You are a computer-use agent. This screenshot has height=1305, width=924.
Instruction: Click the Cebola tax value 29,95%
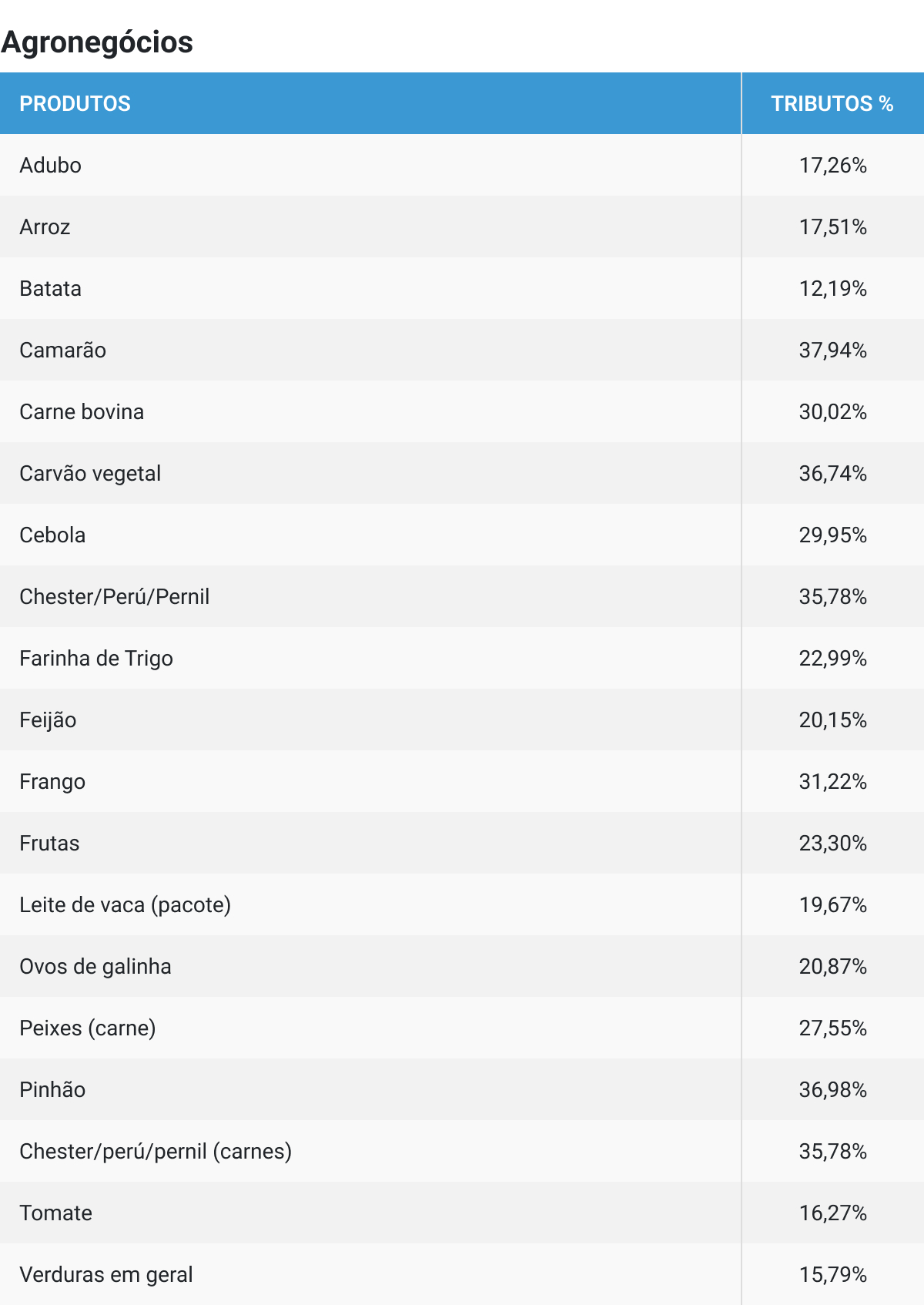(832, 535)
